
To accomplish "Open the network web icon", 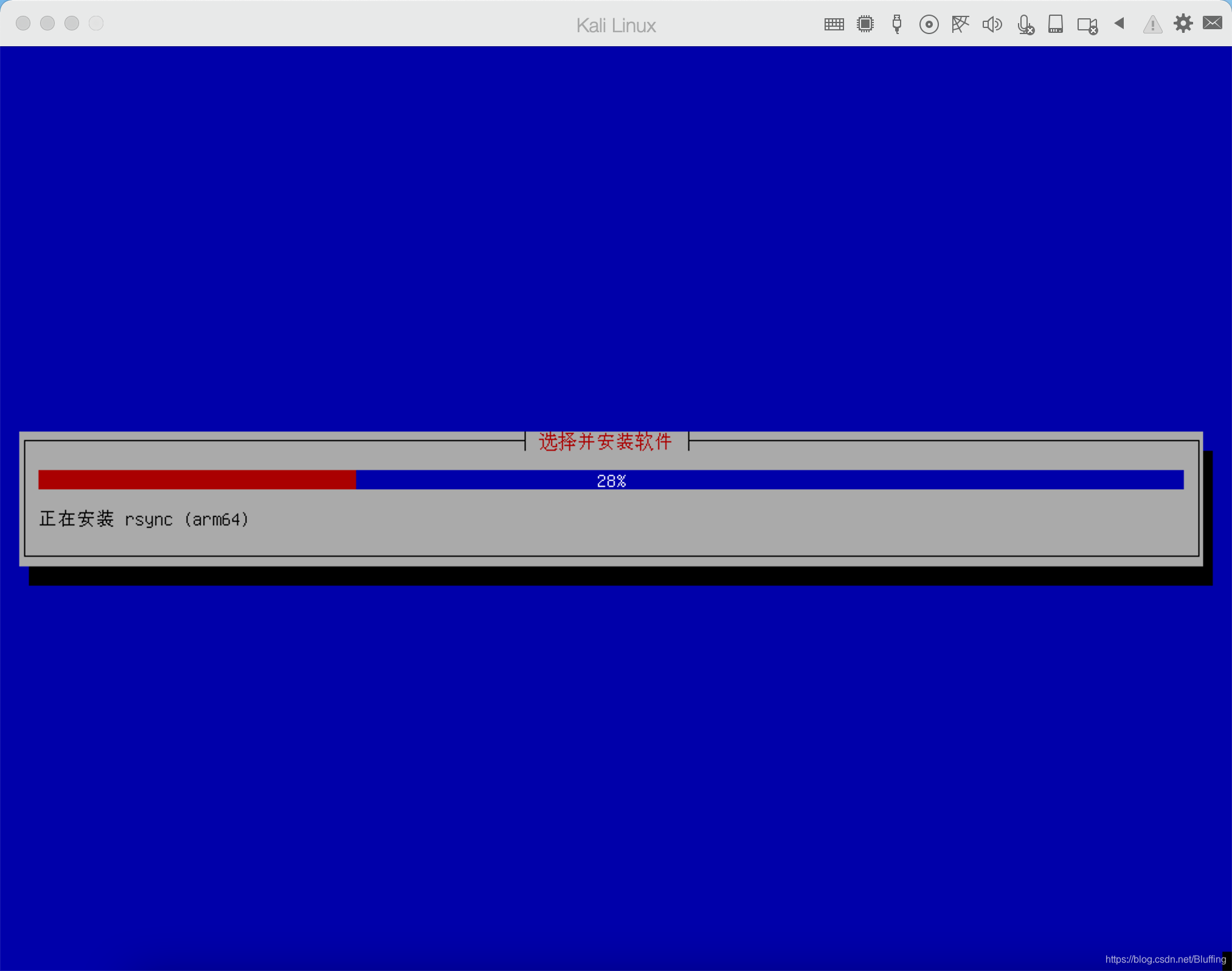I will point(960,24).
